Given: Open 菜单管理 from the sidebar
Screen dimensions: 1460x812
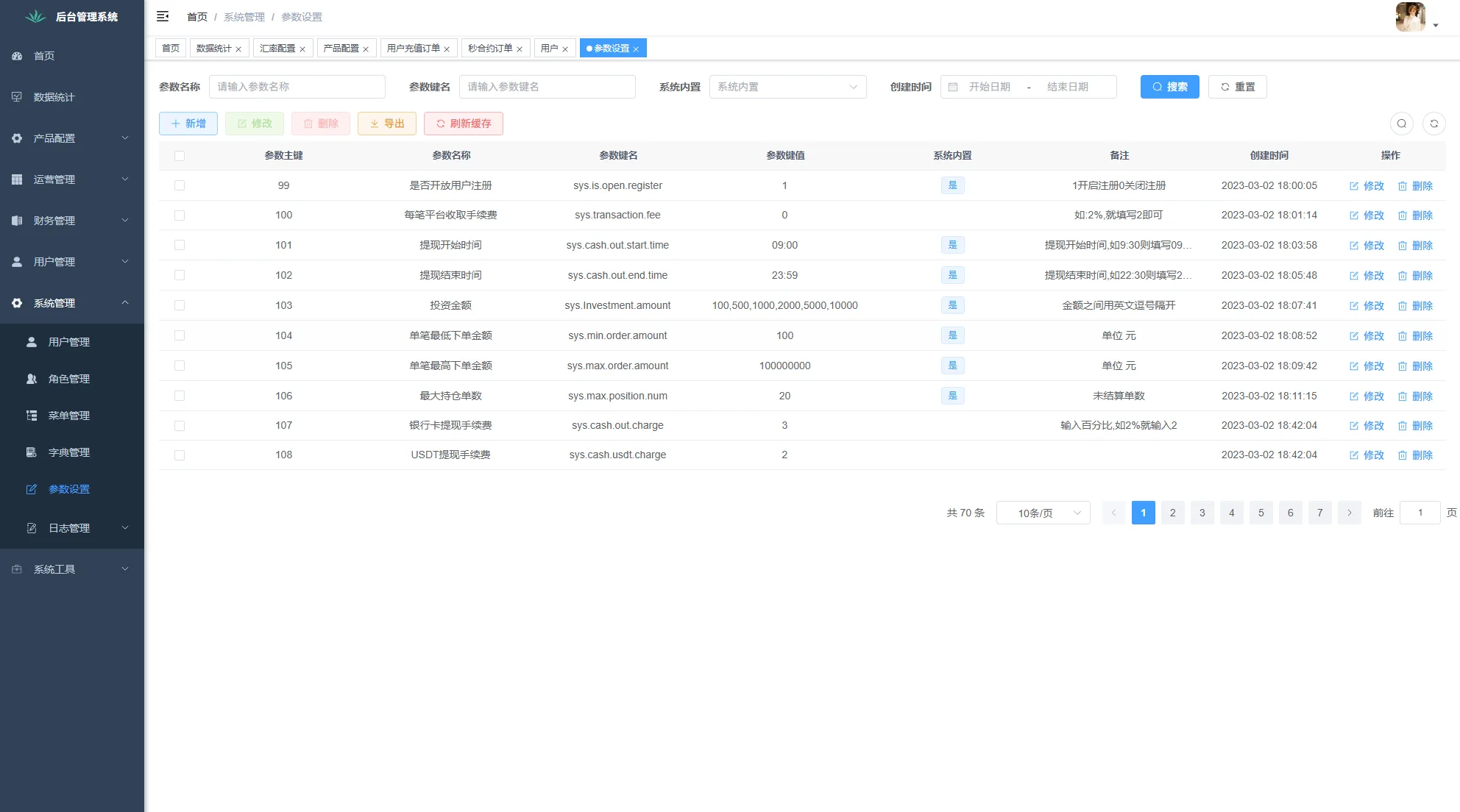Looking at the screenshot, I should click(70, 415).
